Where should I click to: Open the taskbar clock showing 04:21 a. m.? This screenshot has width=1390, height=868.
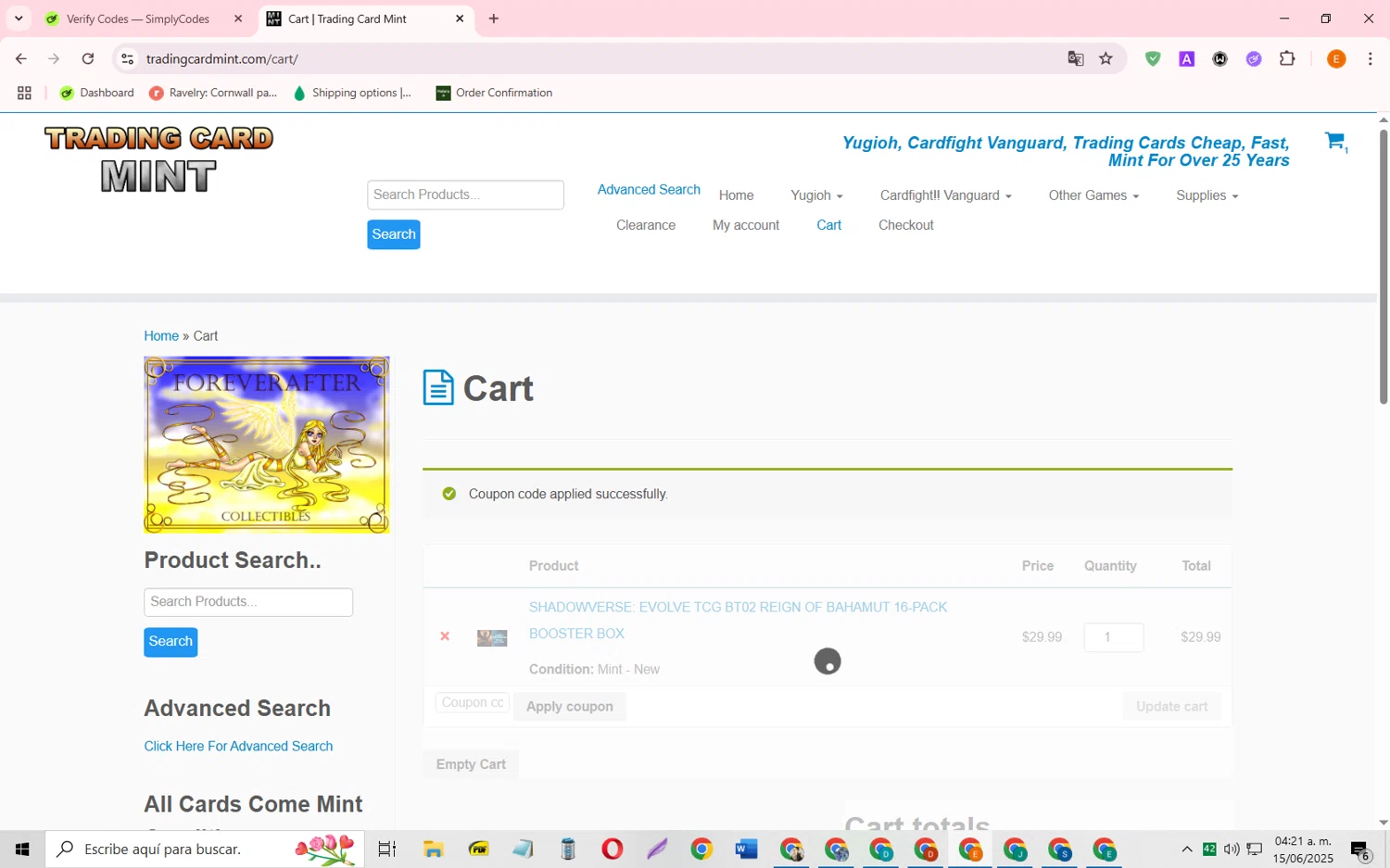pyautogui.click(x=1303, y=849)
